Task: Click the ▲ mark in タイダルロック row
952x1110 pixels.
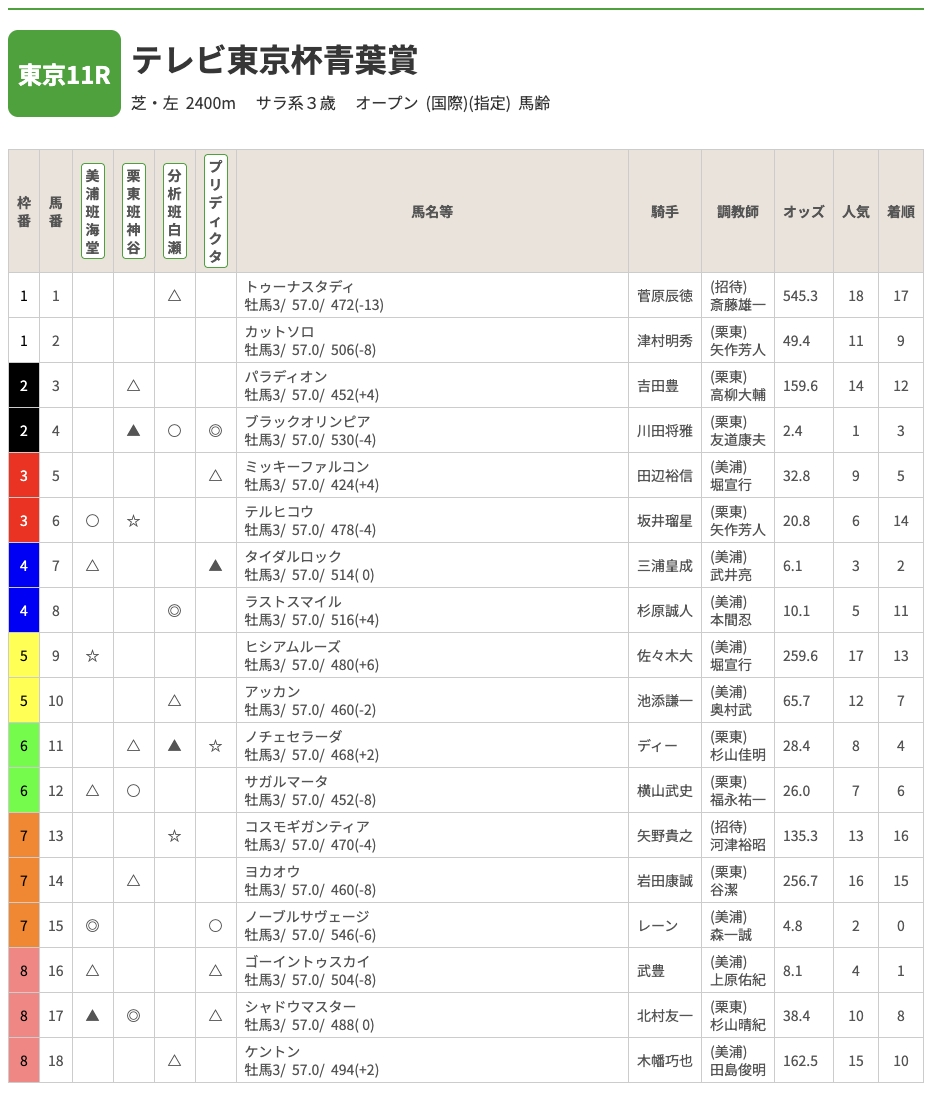Action: (215, 566)
